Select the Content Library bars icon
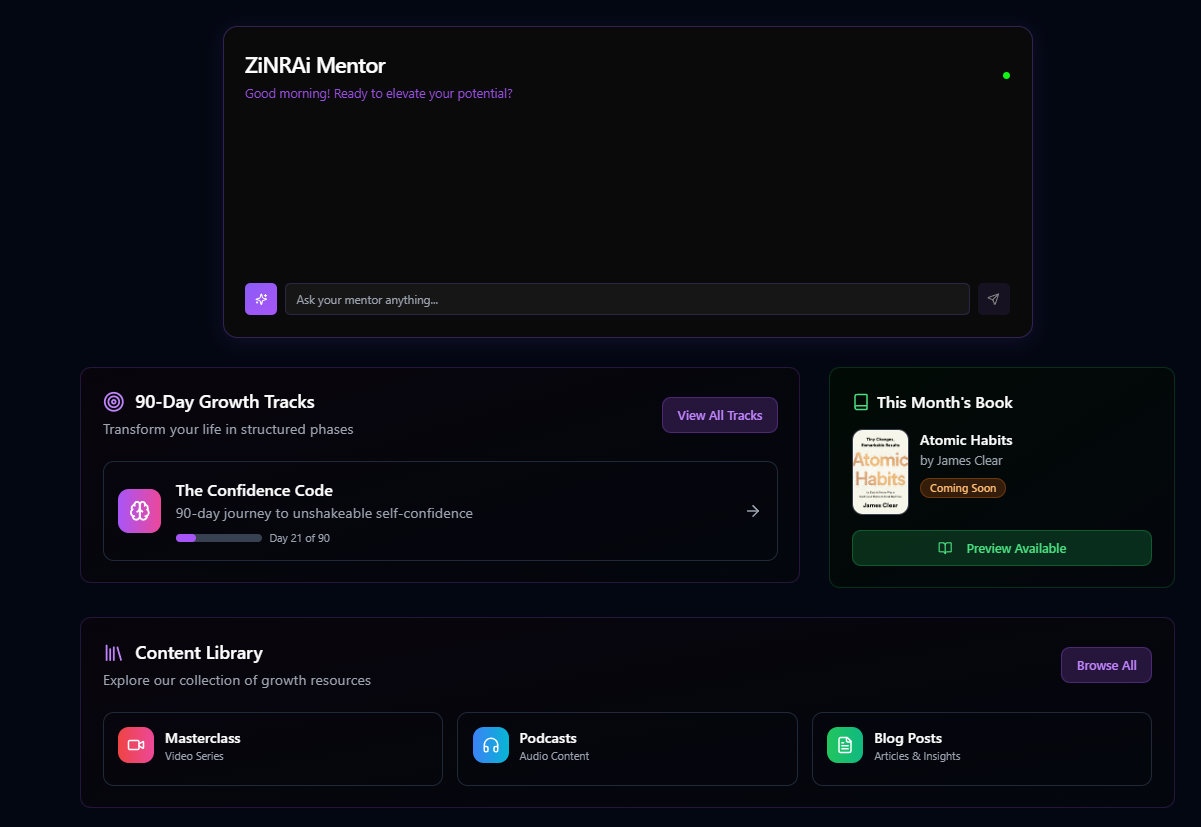This screenshot has height=827, width=1201. 113,653
